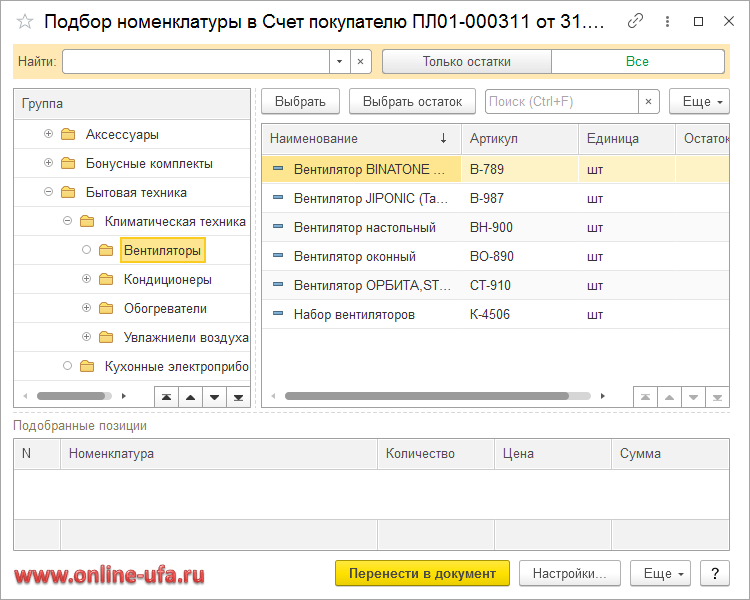750x600 pixels.
Task: Clear the Поиск (Ctrl+F) field
Action: (x=650, y=101)
